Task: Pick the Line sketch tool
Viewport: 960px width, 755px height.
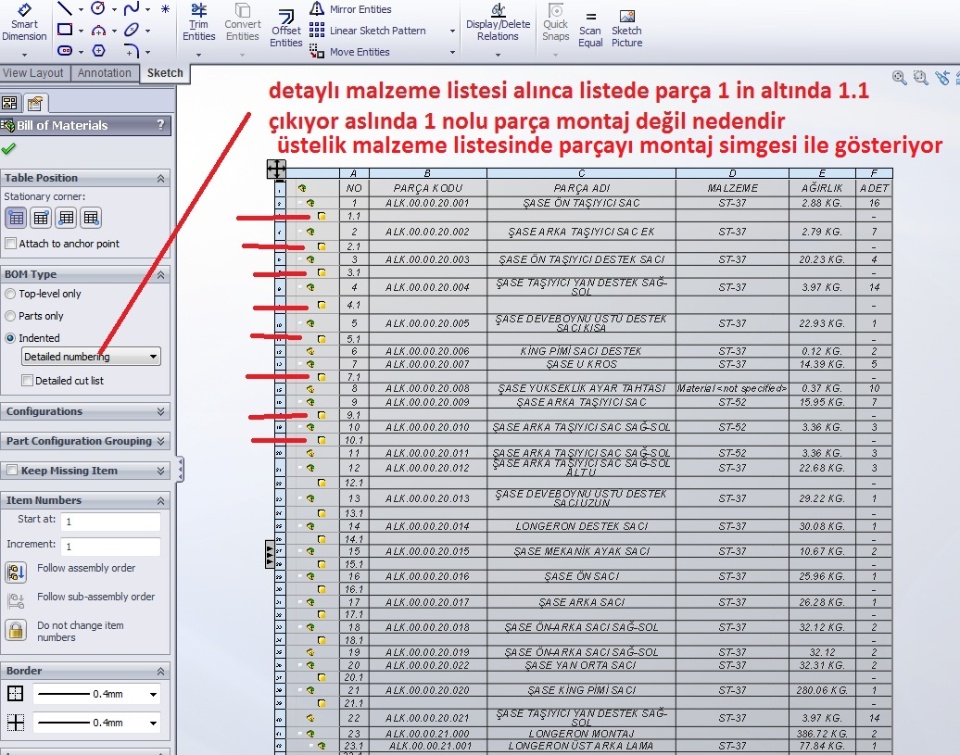Action: pos(64,9)
